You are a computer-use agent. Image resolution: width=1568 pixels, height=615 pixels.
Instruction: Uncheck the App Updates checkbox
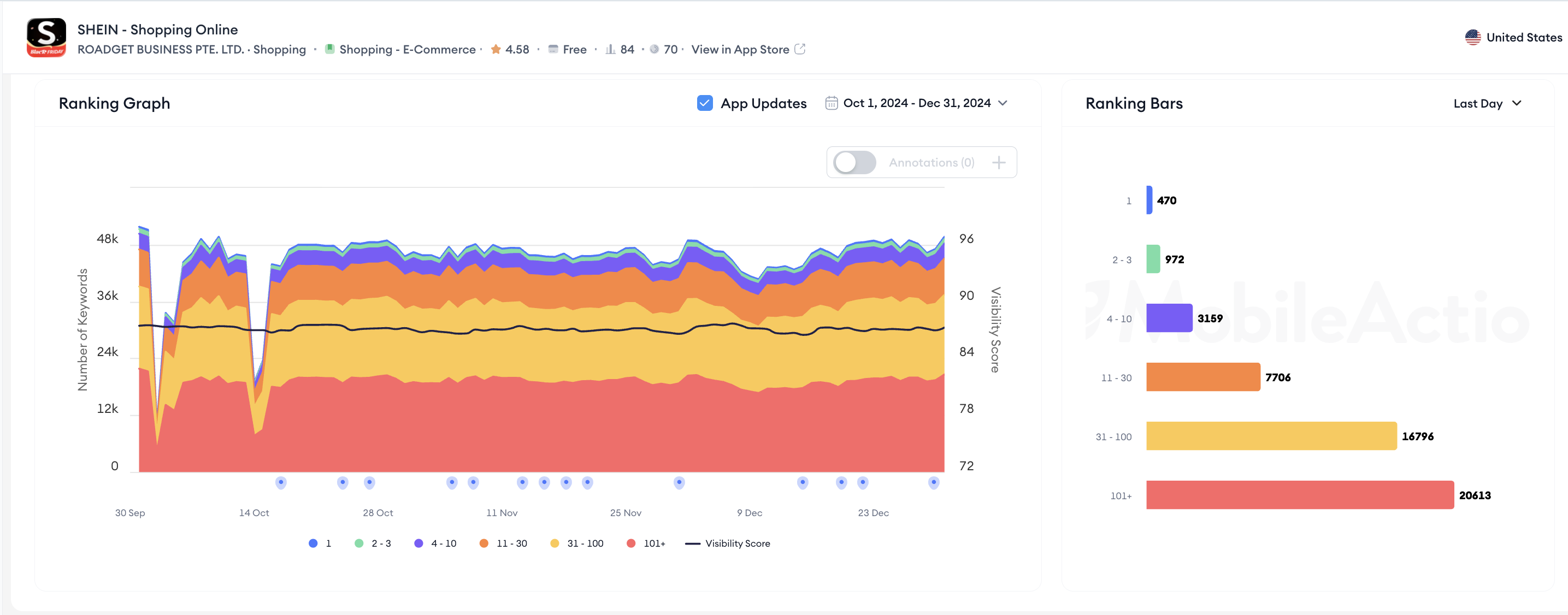pyautogui.click(x=704, y=103)
